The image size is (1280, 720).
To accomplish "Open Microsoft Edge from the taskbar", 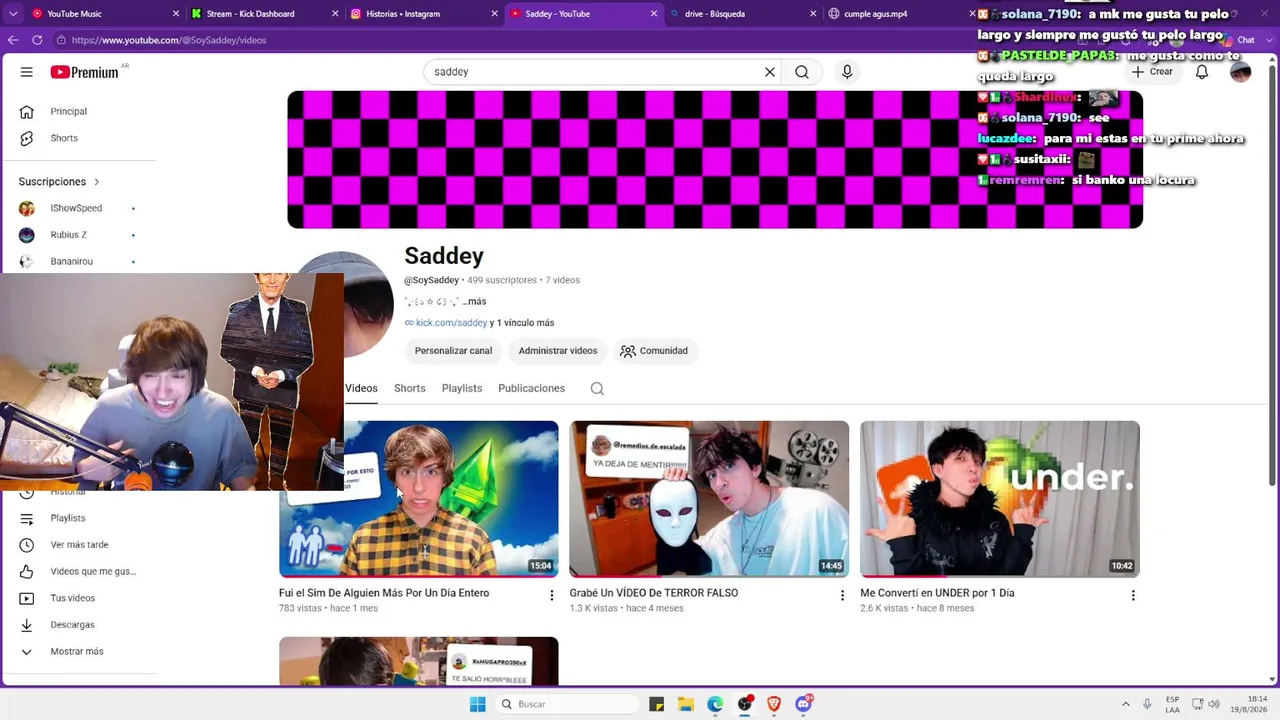I will 715,704.
